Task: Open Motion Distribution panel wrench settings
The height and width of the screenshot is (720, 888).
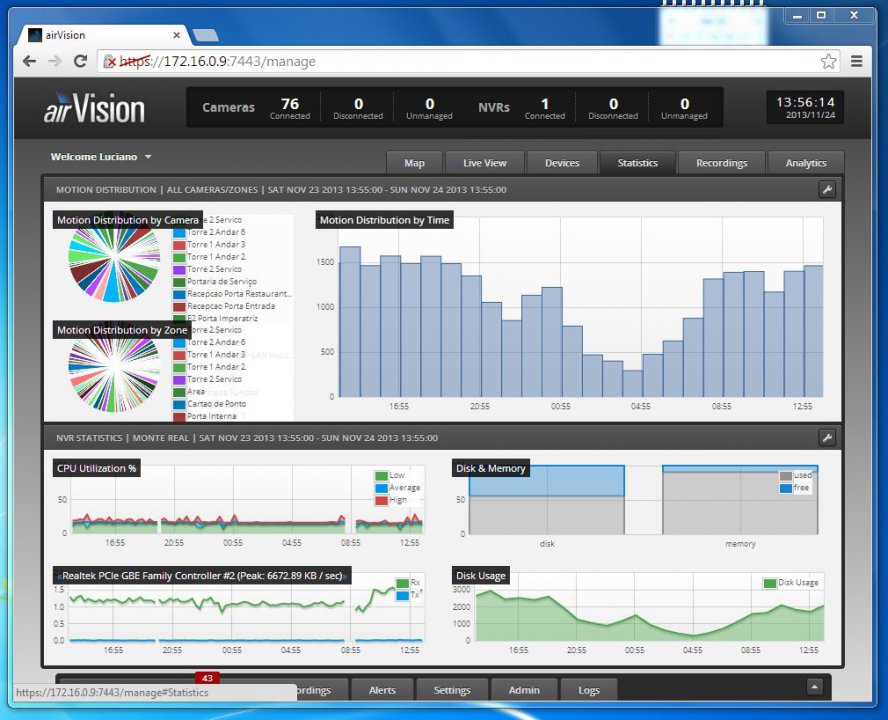Action: [x=826, y=189]
